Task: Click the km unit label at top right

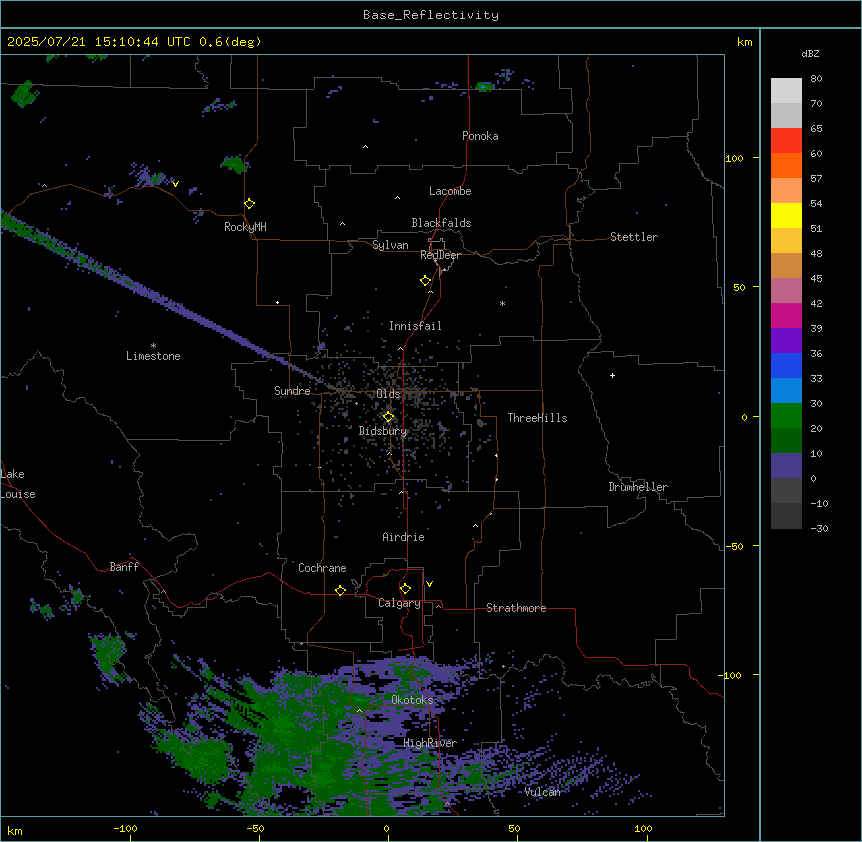Action: pos(744,42)
